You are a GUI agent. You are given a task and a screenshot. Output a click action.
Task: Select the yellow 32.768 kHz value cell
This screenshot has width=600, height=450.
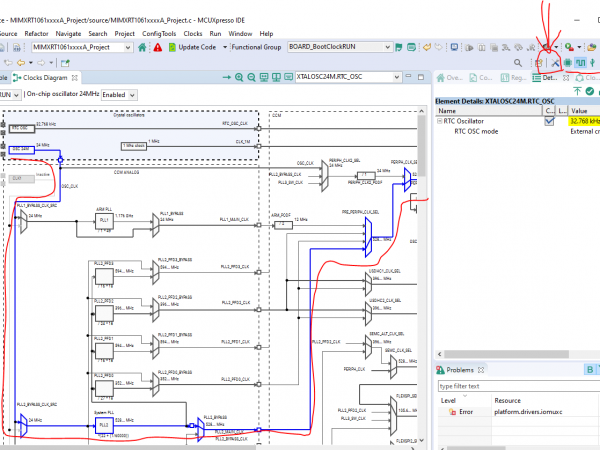(x=583, y=121)
